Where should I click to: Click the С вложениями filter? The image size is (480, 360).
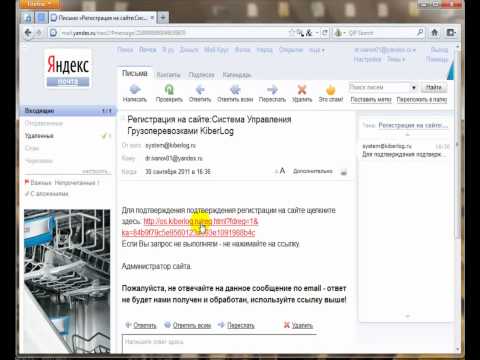tap(47, 194)
